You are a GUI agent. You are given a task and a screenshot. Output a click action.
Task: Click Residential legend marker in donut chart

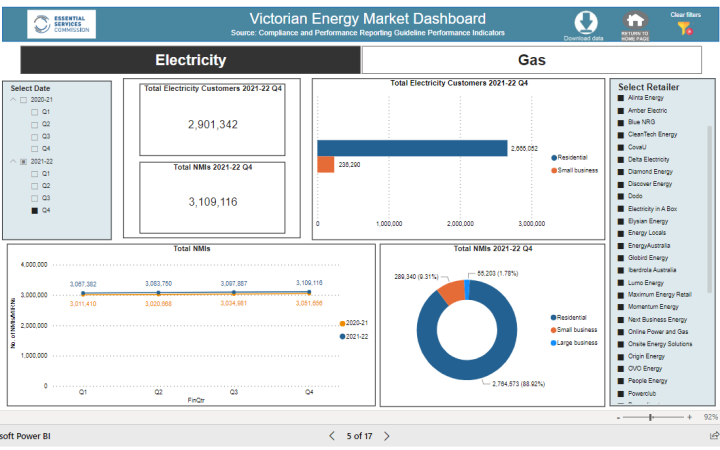(x=553, y=318)
